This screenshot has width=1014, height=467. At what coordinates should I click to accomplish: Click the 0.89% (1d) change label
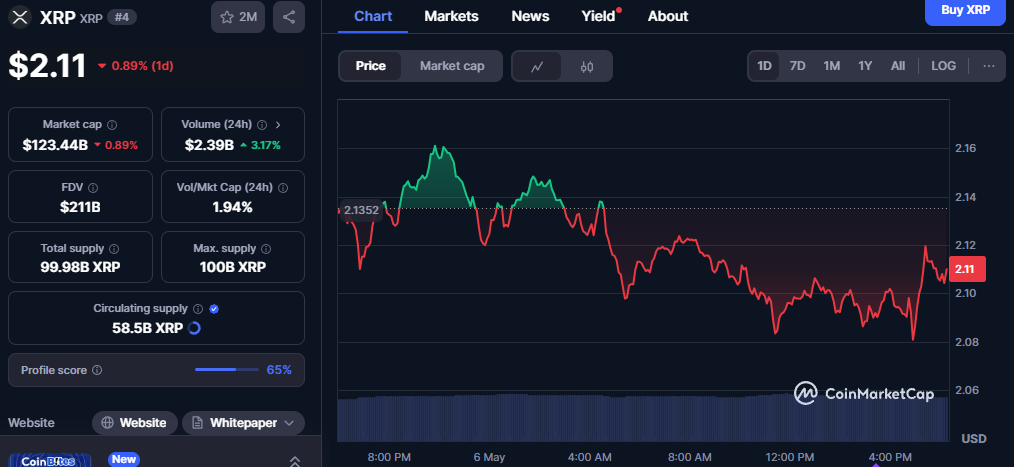[x=135, y=66]
